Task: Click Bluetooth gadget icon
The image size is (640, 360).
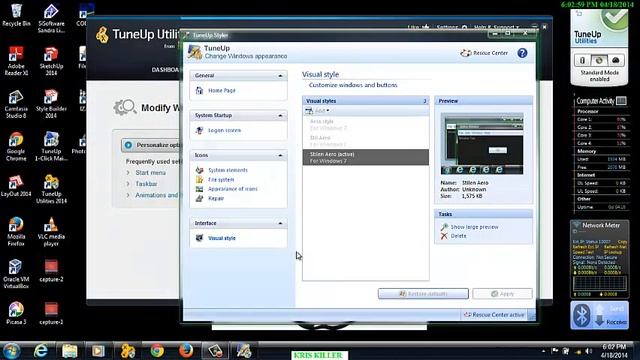Action: coord(581,315)
